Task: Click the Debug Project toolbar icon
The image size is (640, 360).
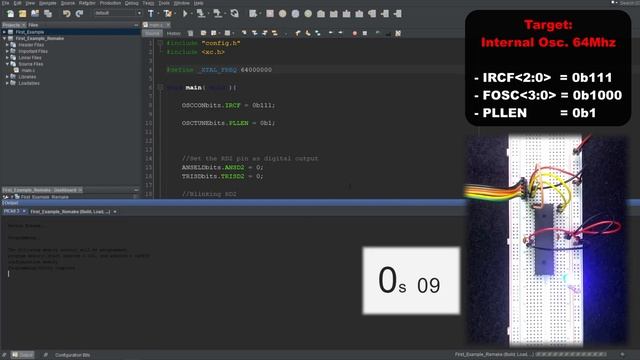Action: 253,13
